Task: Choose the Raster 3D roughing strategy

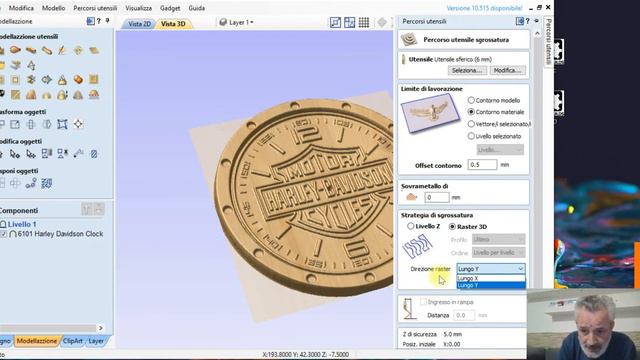Action: 452,227
